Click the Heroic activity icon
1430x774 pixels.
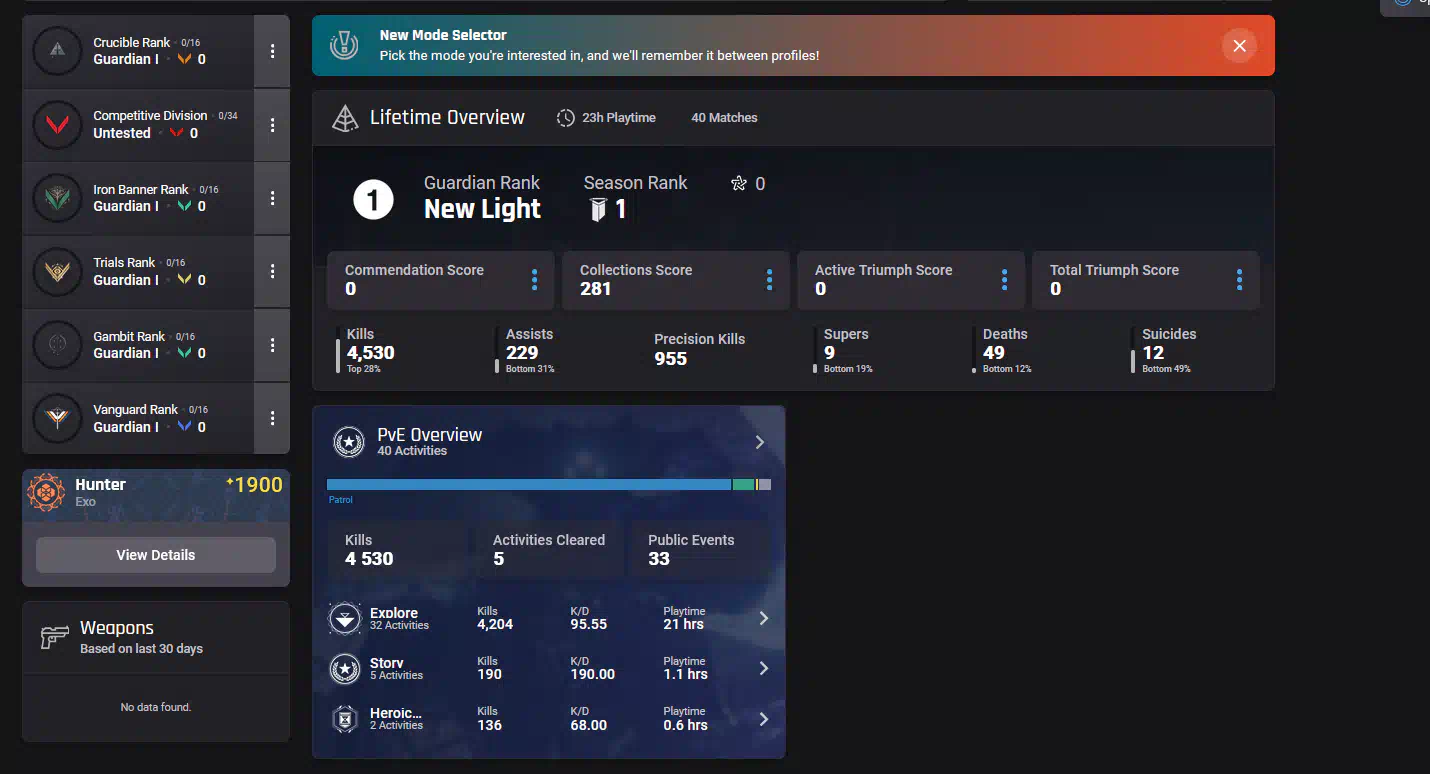[x=345, y=719]
